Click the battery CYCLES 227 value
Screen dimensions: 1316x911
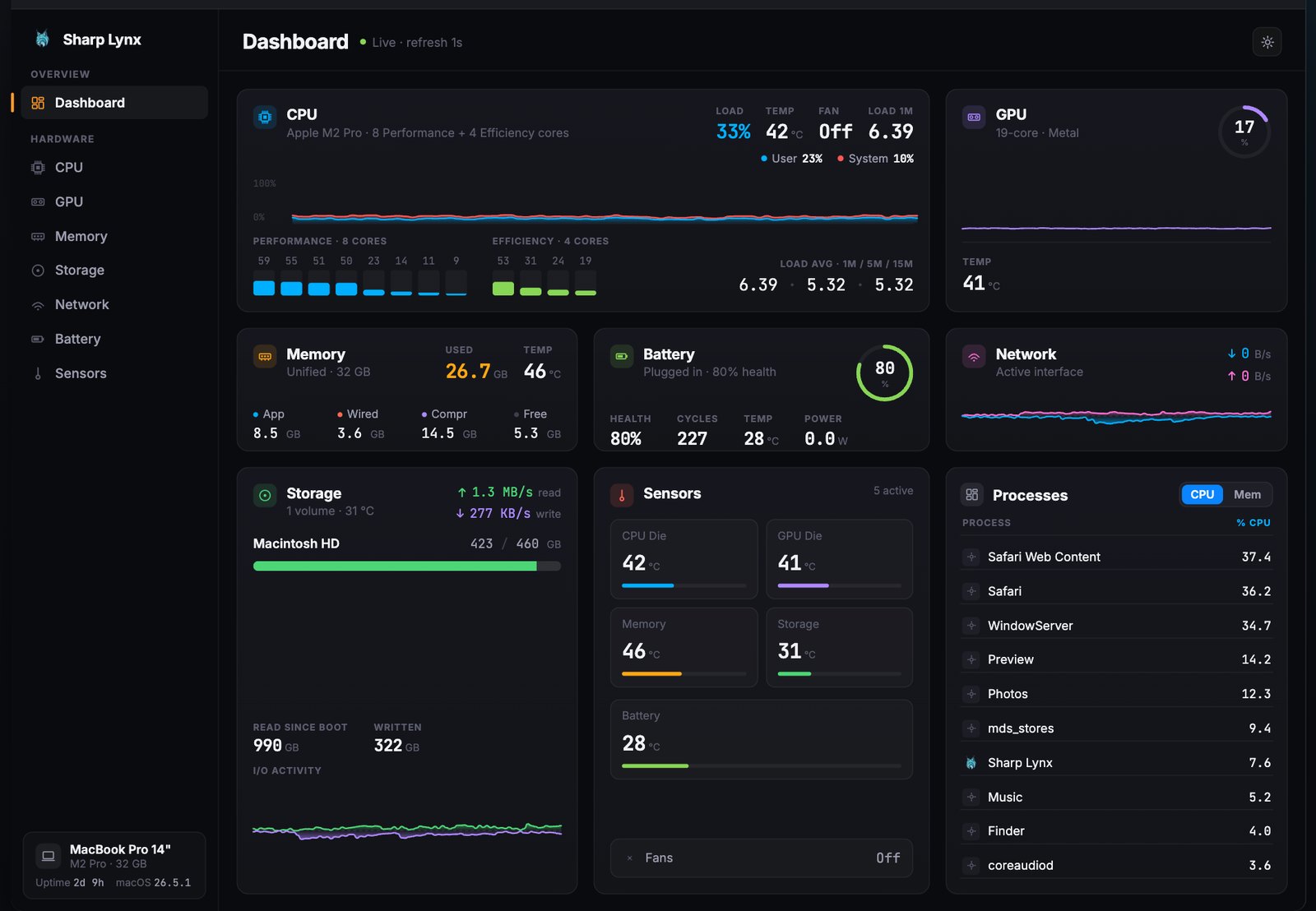(696, 430)
